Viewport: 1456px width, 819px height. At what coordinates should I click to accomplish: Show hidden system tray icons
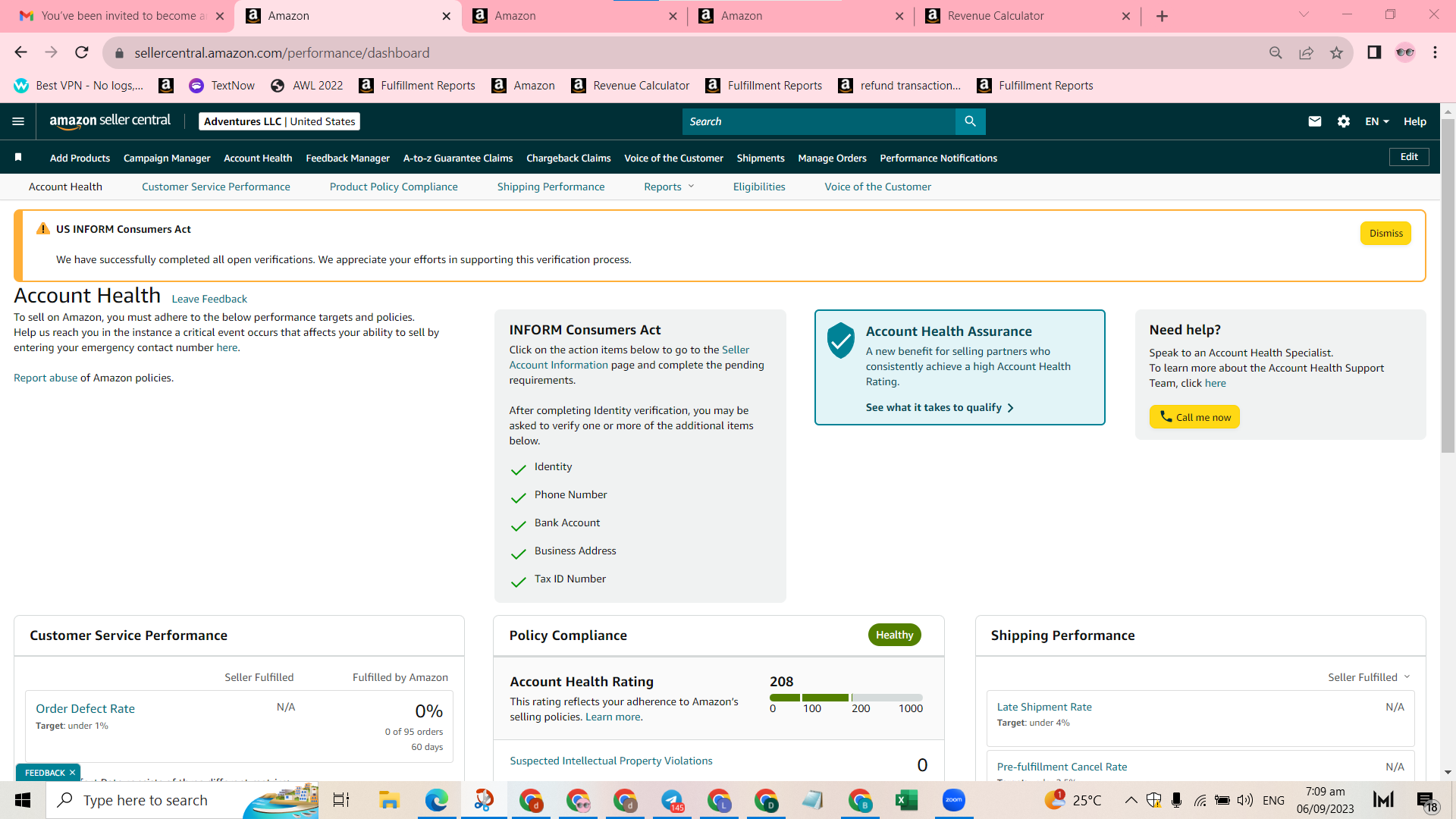tap(1131, 800)
